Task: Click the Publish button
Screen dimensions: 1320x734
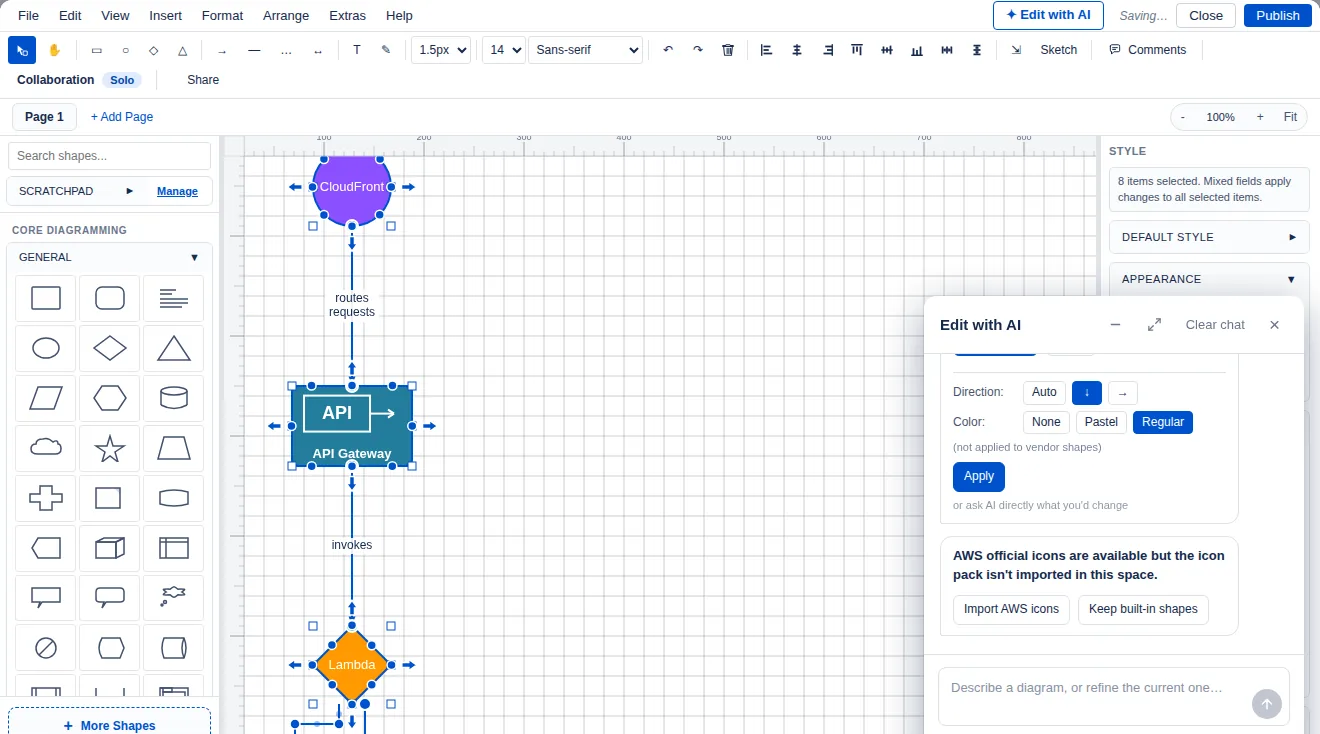Action: pyautogui.click(x=1278, y=15)
